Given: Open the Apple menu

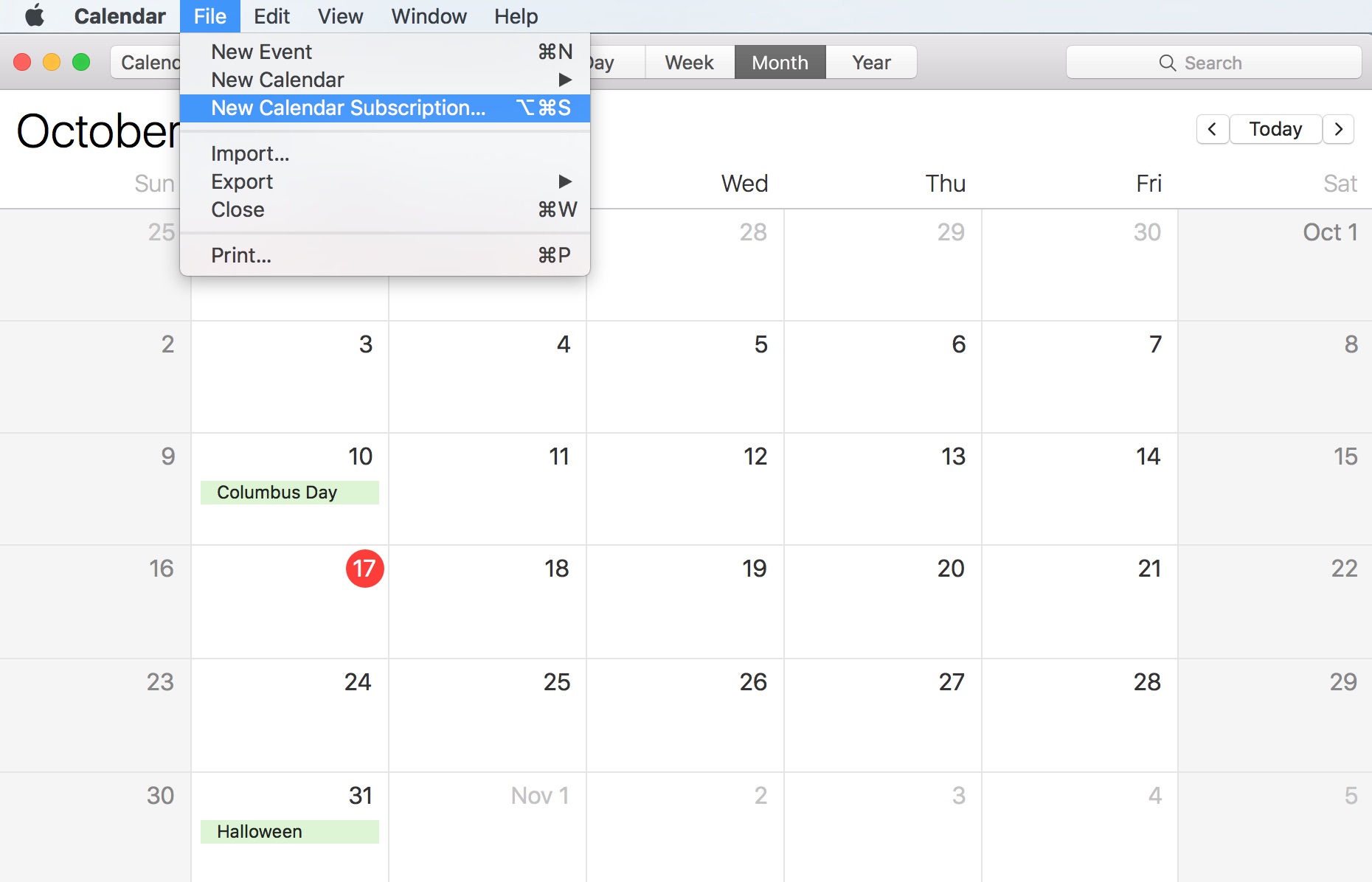Looking at the screenshot, I should (x=34, y=16).
